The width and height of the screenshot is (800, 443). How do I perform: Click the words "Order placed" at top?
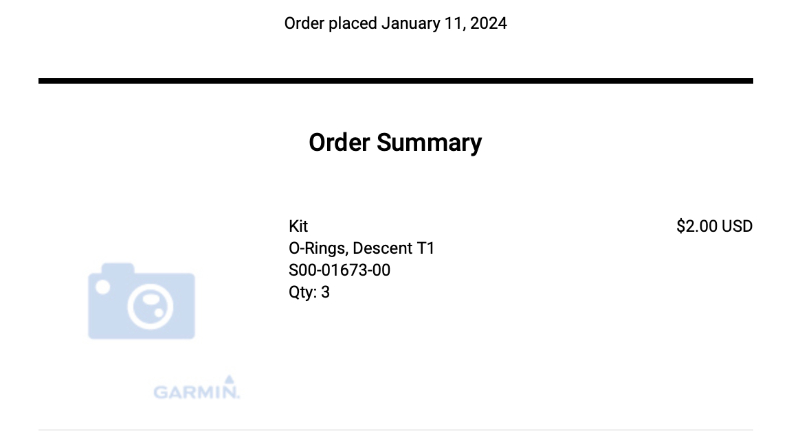(330, 23)
